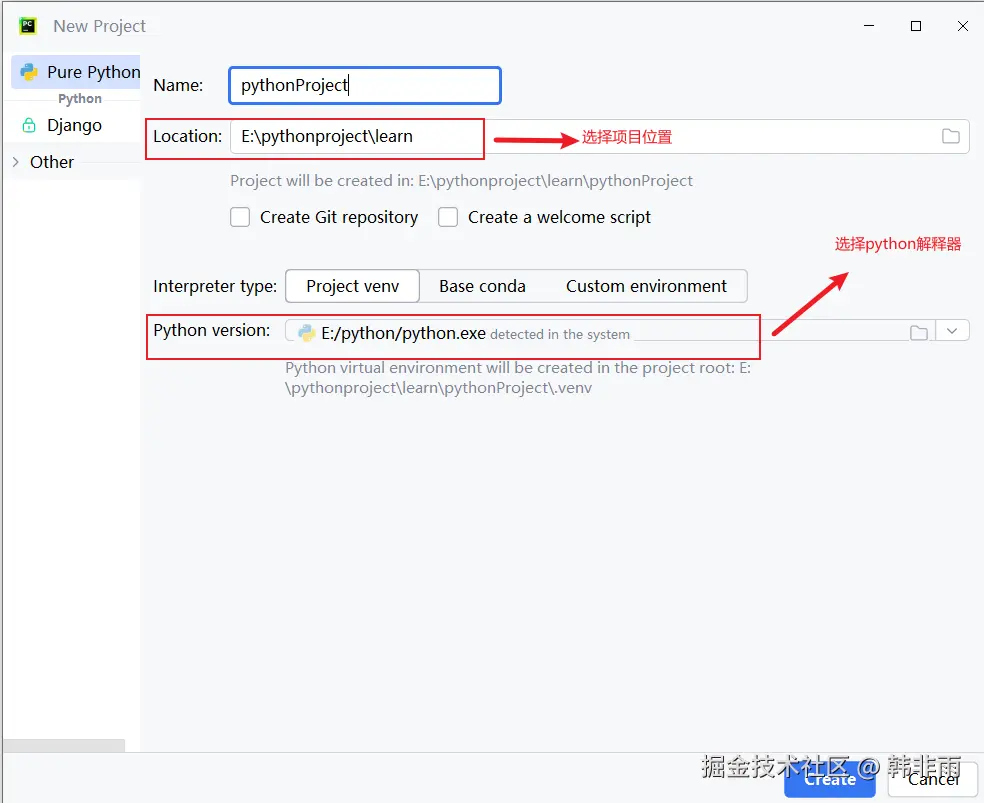
Task: Click the Other category label
Action: point(52,162)
